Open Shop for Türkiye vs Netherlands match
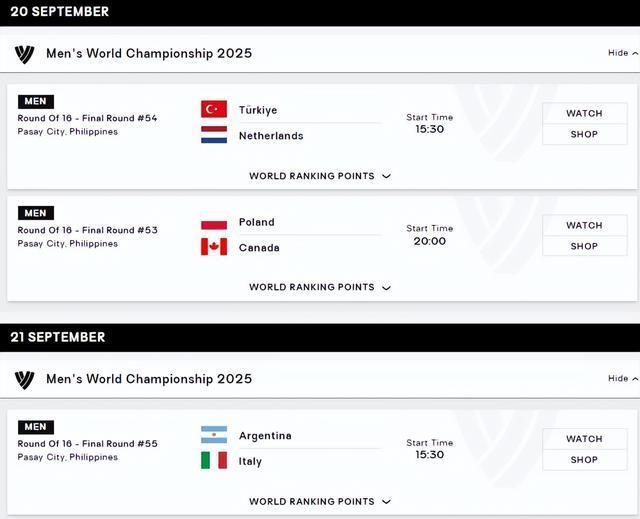 coord(584,134)
